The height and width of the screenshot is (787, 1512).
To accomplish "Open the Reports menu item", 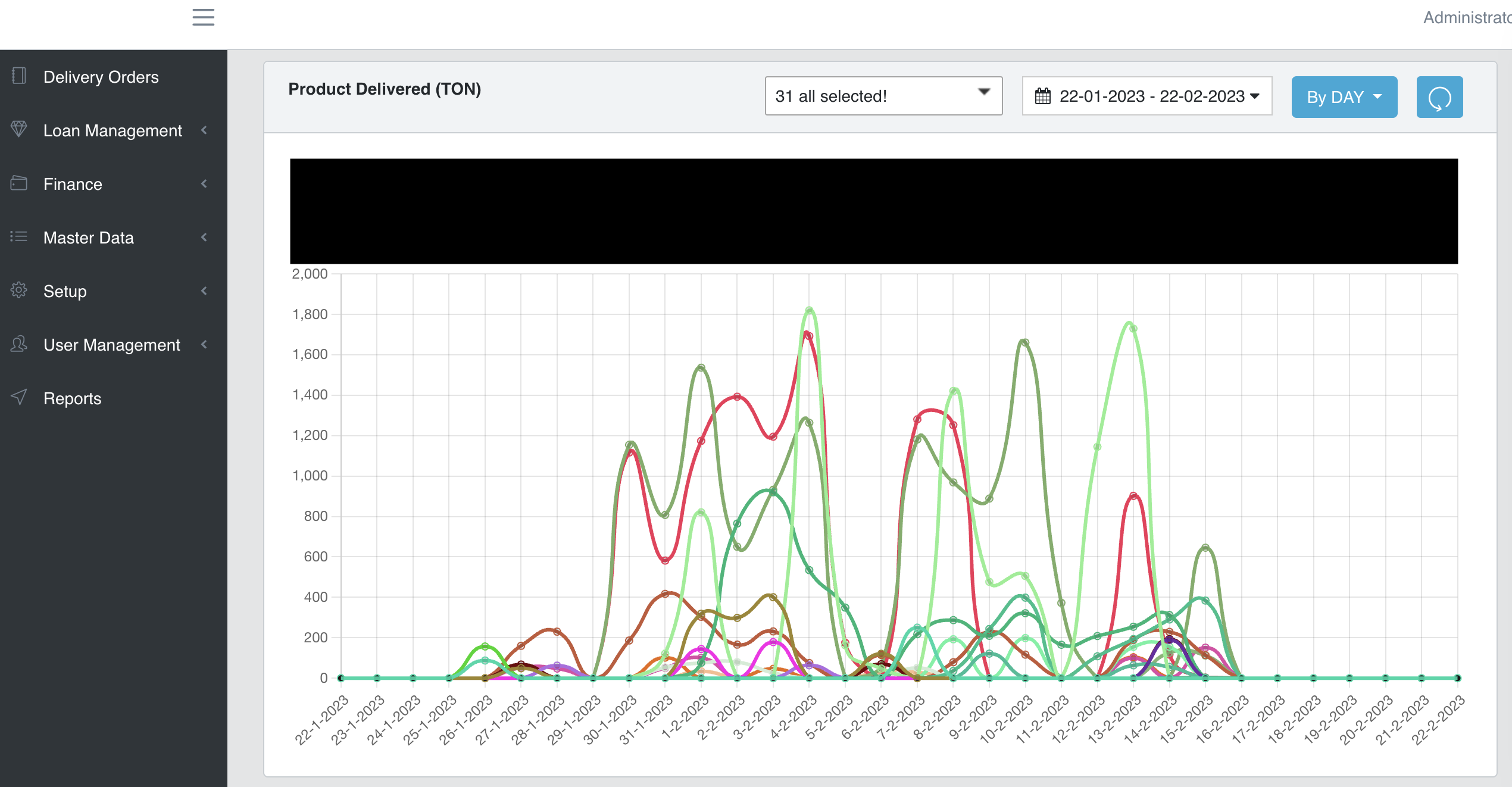I will click(72, 398).
